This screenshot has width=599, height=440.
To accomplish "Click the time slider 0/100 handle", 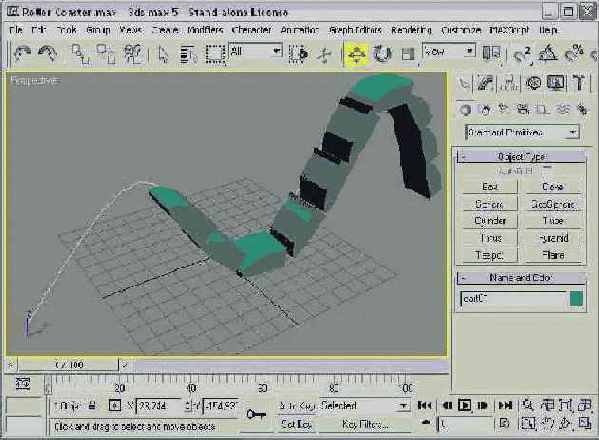I will (68, 365).
